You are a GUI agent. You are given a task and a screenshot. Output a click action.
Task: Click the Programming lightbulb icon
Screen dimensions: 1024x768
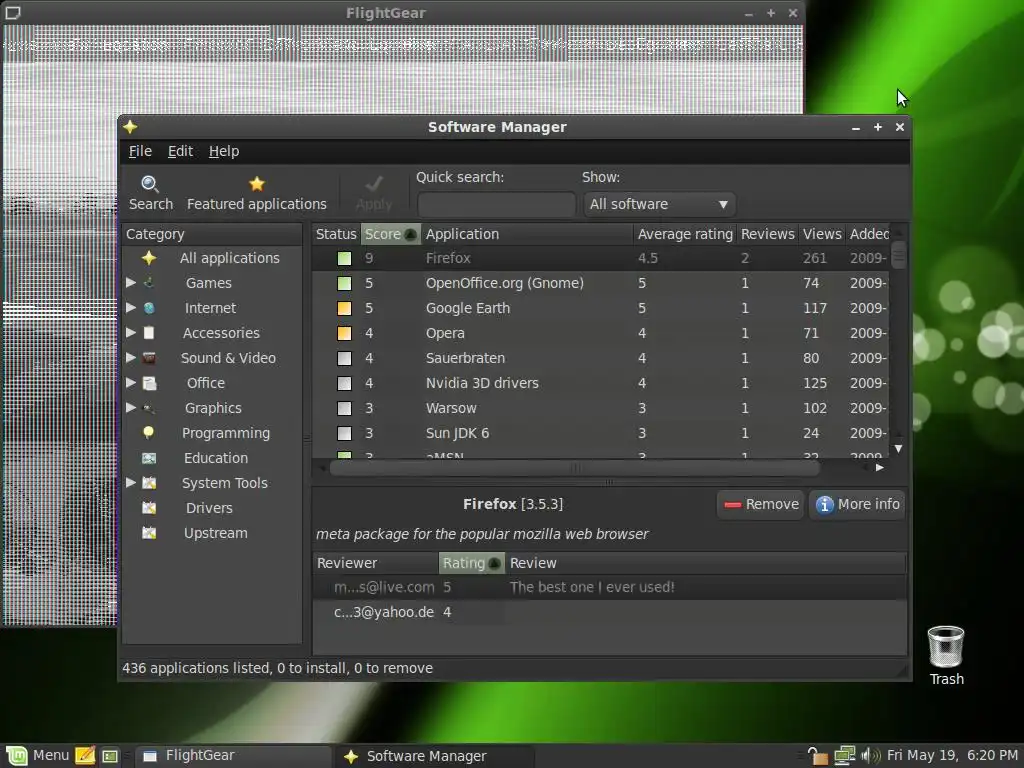coord(149,433)
